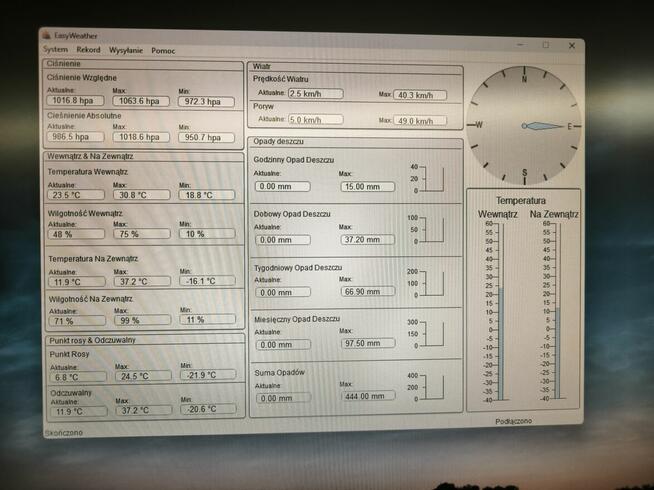Open the Wysyłanie menu
The width and height of the screenshot is (654, 490).
coord(126,50)
